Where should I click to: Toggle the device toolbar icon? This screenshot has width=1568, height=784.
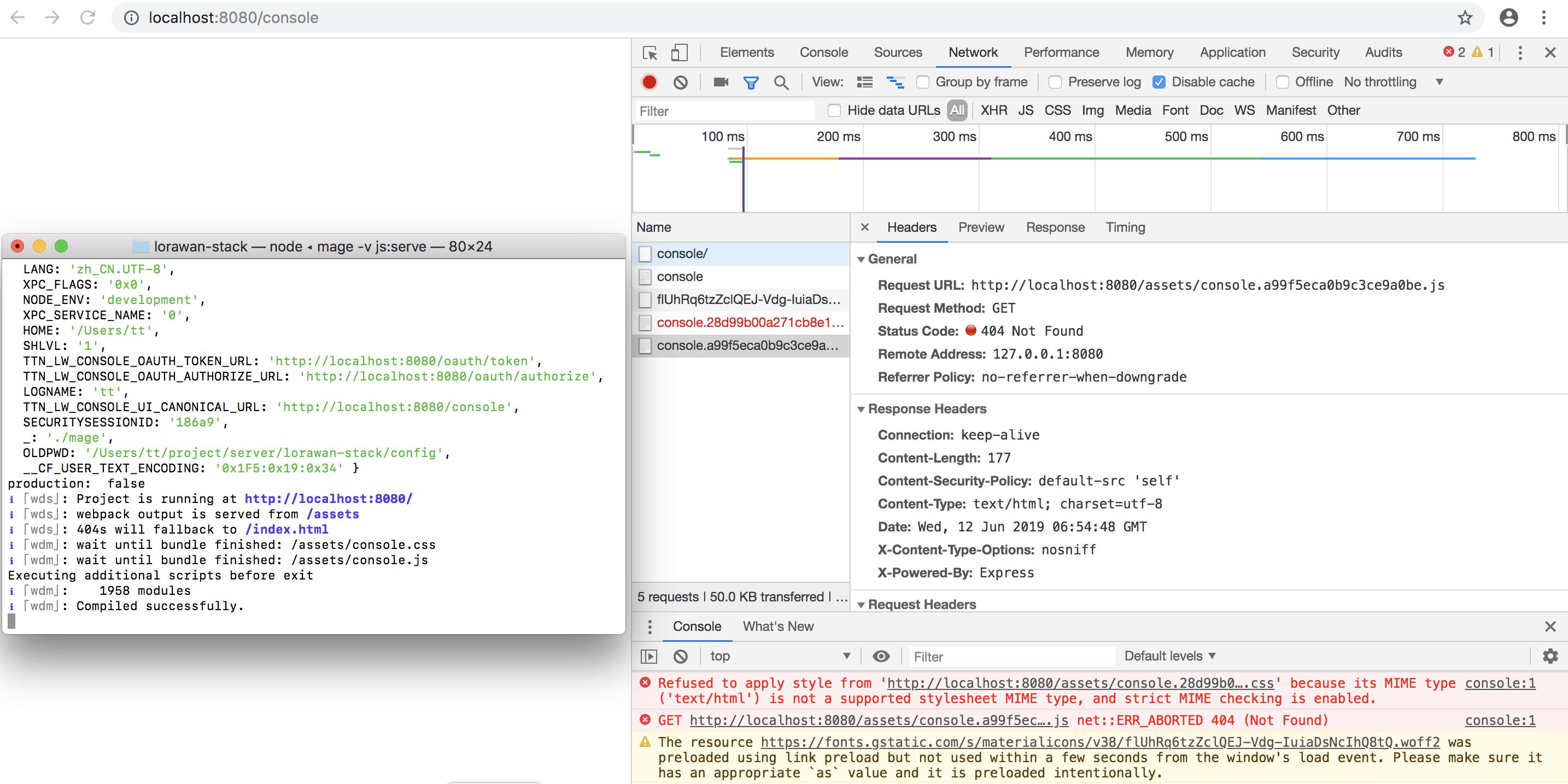click(x=680, y=53)
